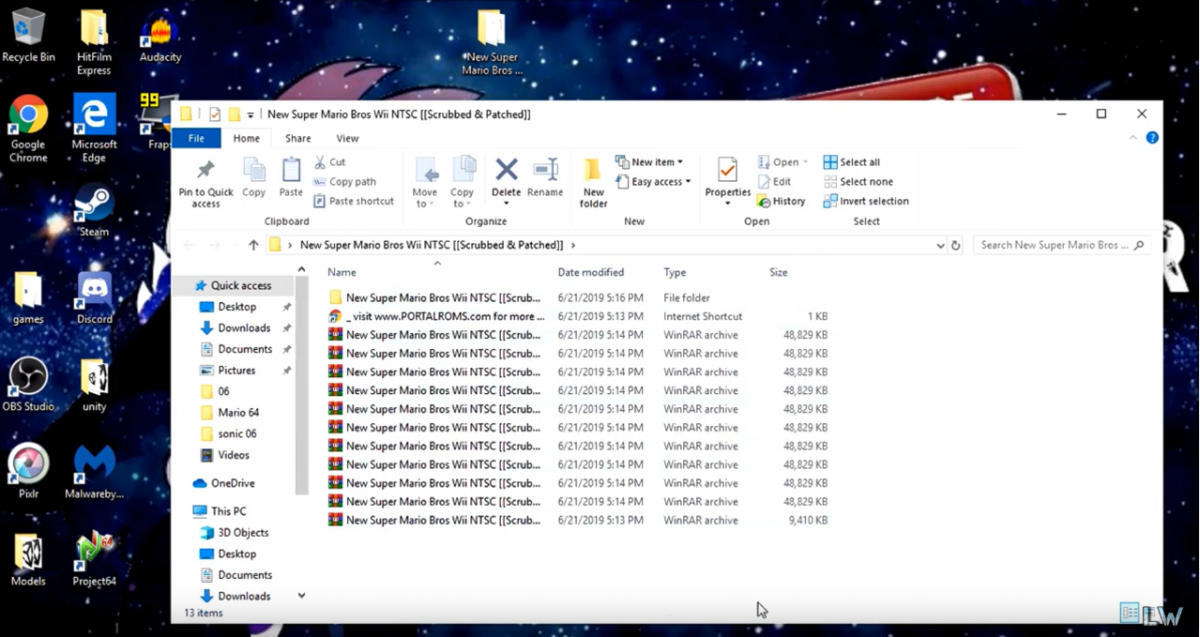Switch to the View ribbon tab
This screenshot has height=637, width=1200.
coord(347,138)
